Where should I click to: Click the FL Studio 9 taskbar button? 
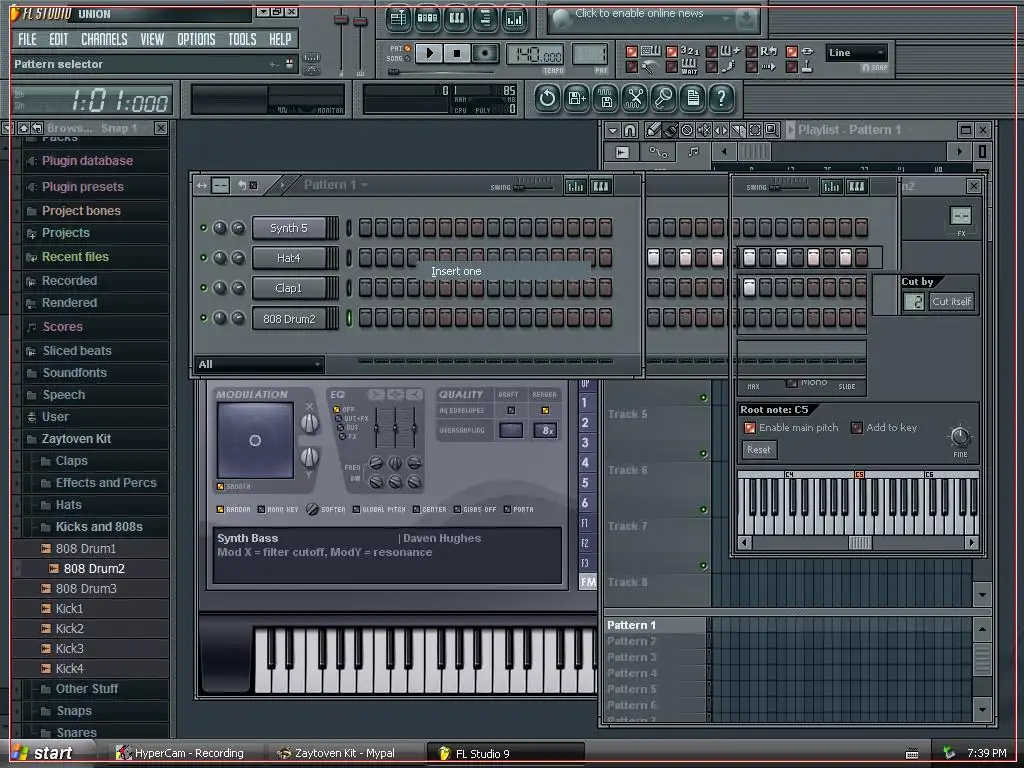tap(505, 753)
